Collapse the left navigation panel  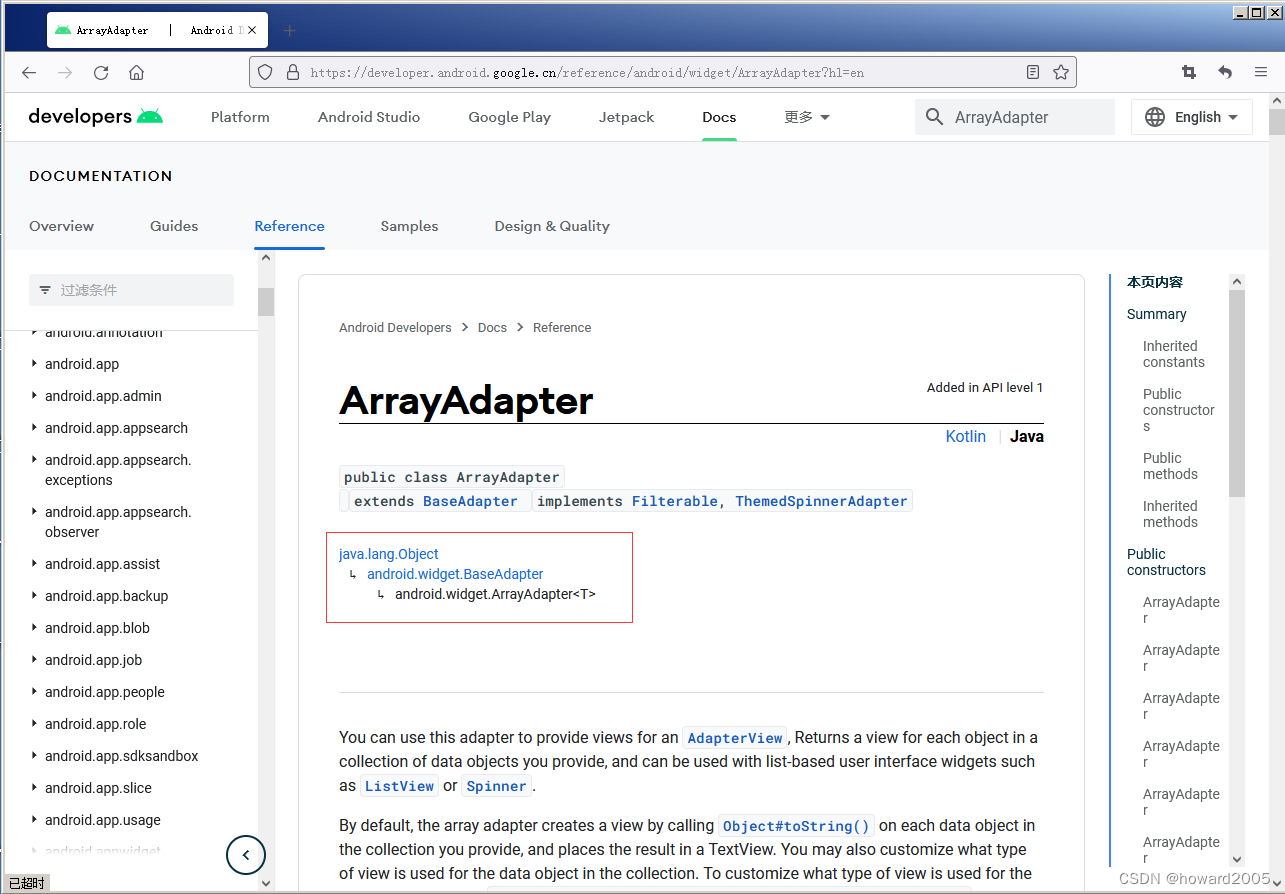pos(246,855)
